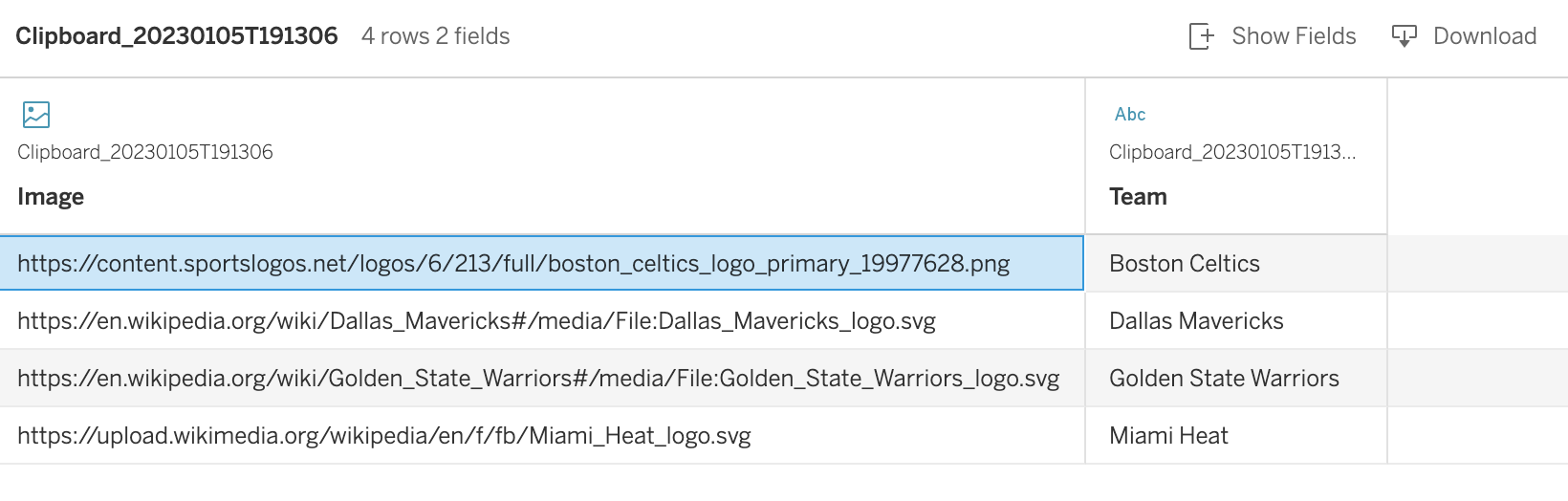The height and width of the screenshot is (501, 1568).
Task: Select the Boston Celtics team cell
Action: [x=1185, y=264]
